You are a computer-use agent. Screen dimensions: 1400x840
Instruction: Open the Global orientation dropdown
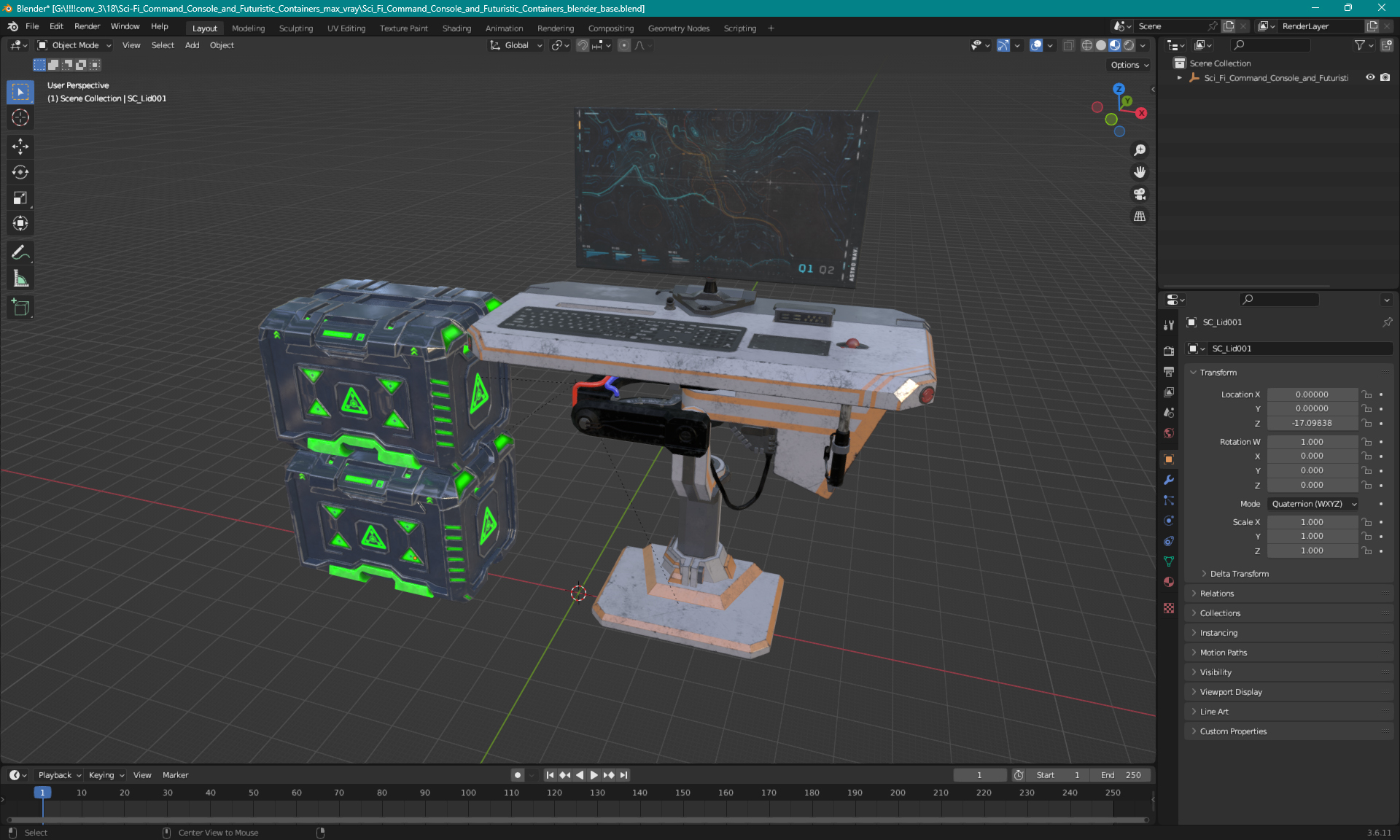[516, 45]
